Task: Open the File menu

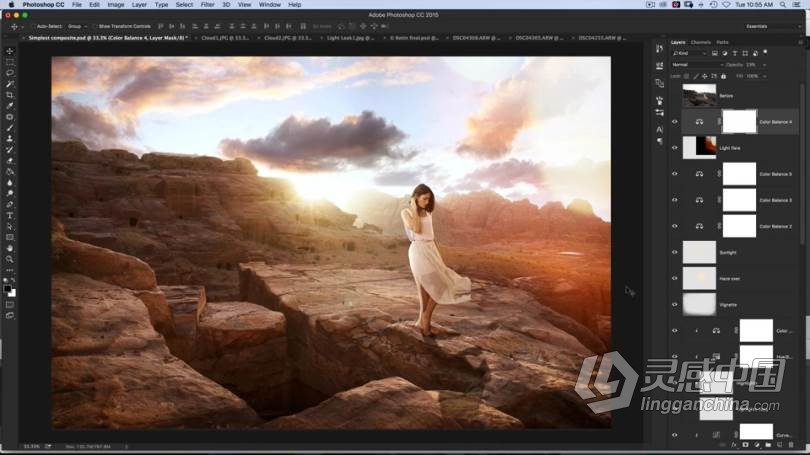Action: tap(76, 5)
